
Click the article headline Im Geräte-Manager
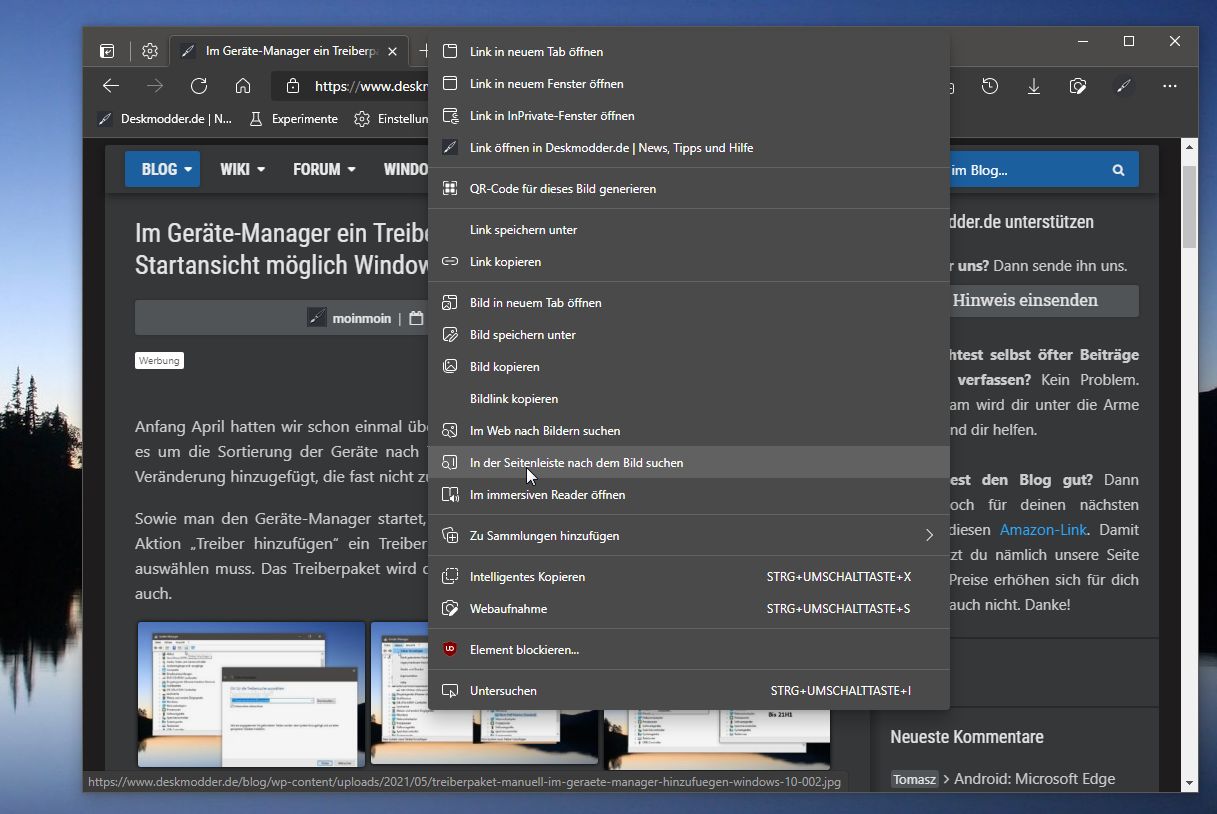[x=282, y=249]
